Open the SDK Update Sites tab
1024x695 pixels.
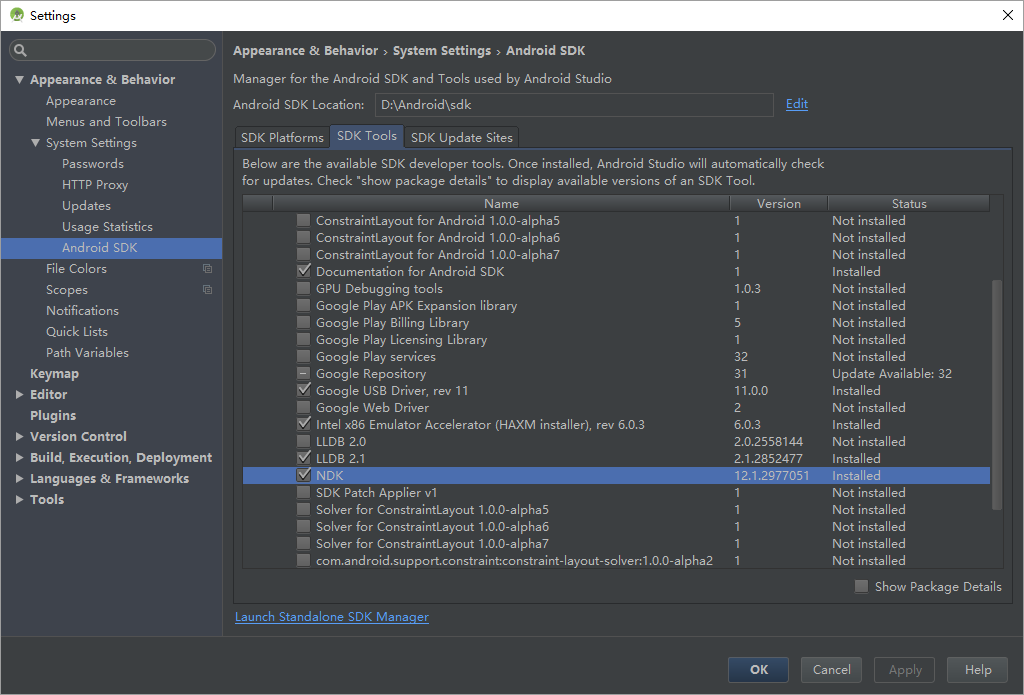click(461, 137)
